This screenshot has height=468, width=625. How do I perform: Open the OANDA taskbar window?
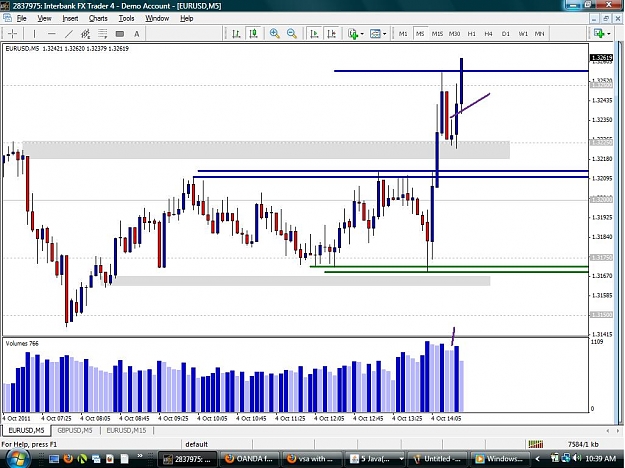click(250, 459)
